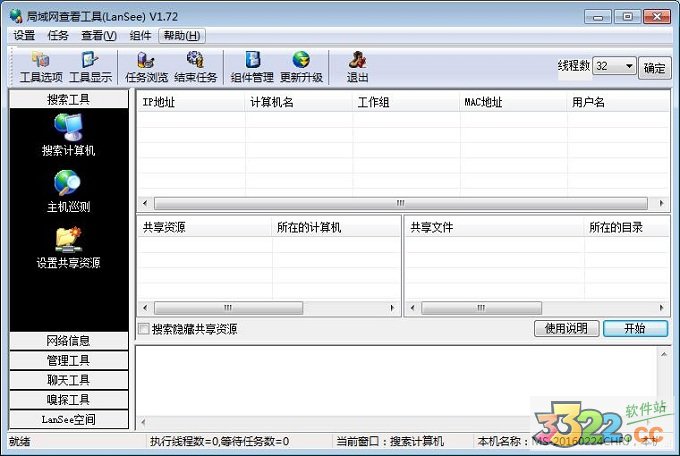Click 共享资源 list scrollbar right arrow

(x=392, y=308)
